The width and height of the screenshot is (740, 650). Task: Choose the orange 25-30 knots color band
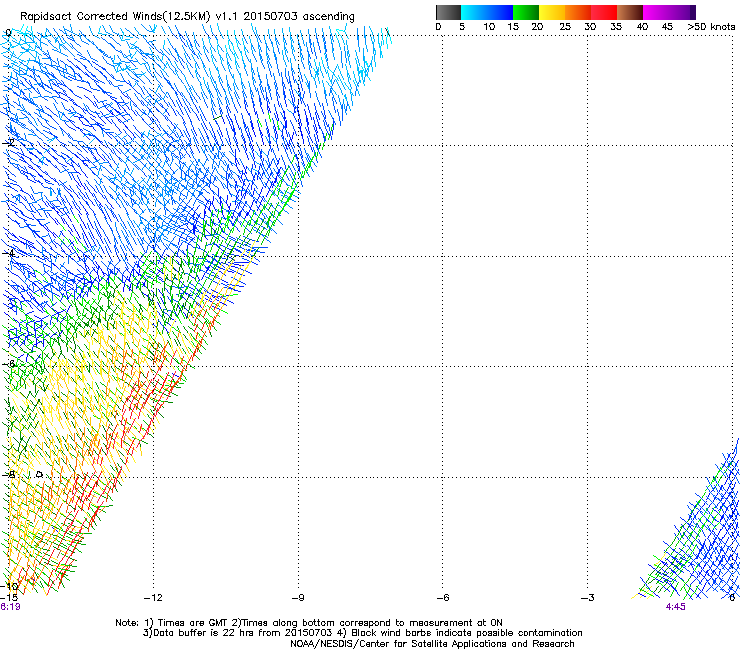(578, 12)
